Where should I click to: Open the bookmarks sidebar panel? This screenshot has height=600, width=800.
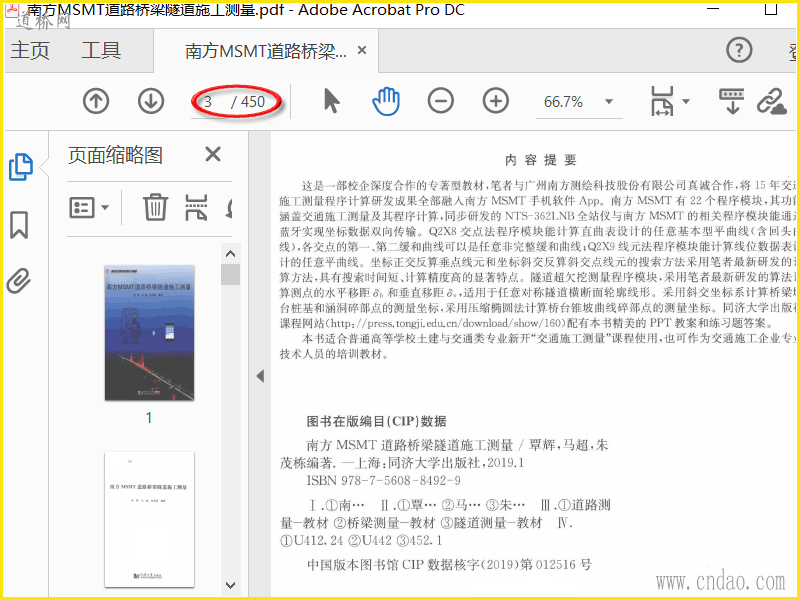19,225
